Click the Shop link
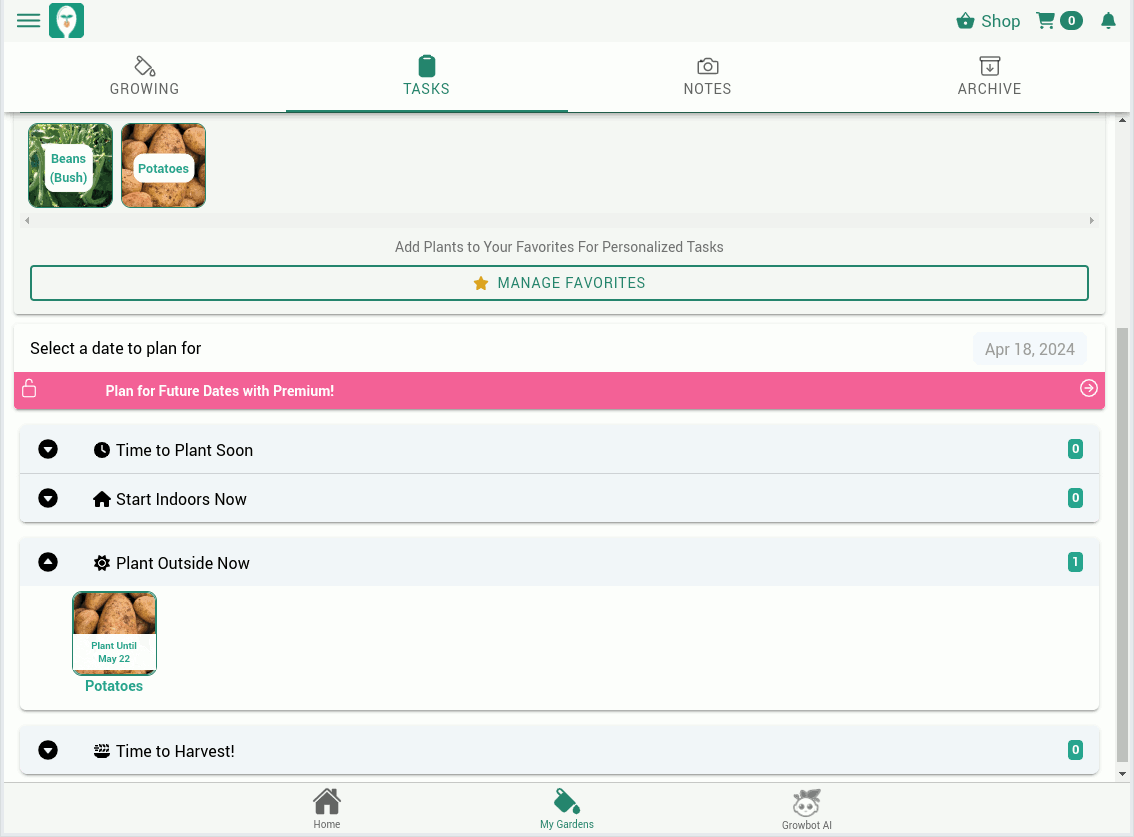 pyautogui.click(x=988, y=21)
